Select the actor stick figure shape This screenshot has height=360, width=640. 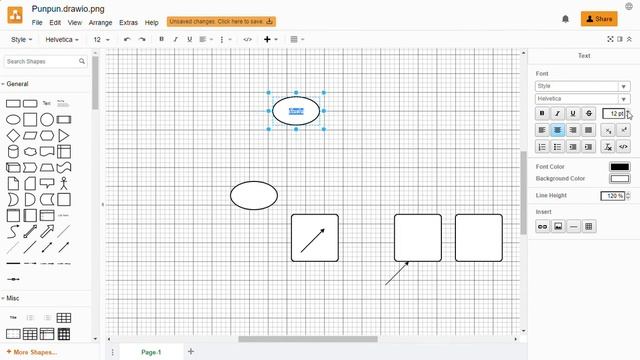pyautogui.click(x=64, y=183)
